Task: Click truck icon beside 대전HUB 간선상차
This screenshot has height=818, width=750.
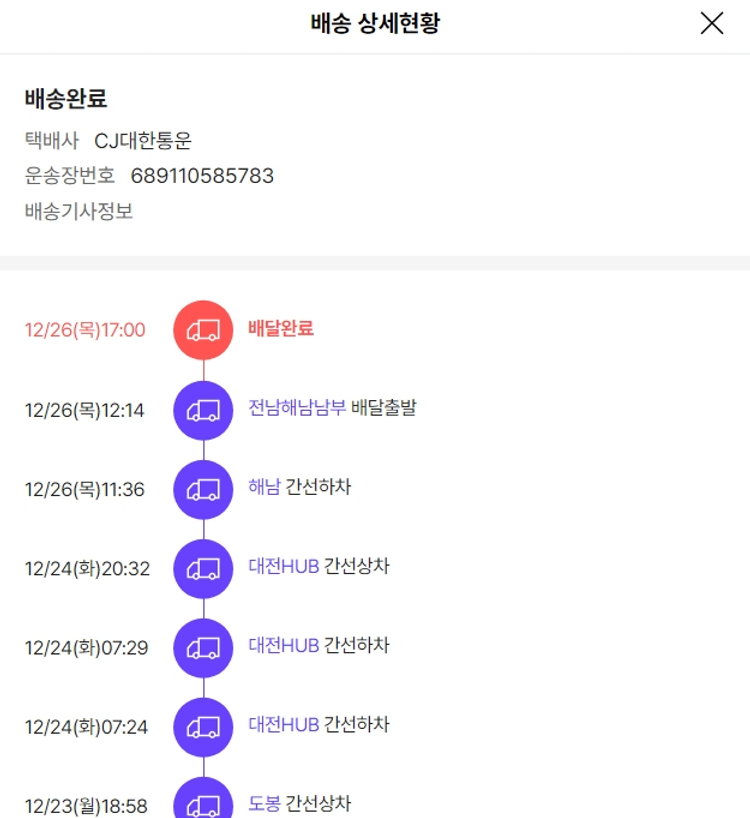Action: pos(203,568)
